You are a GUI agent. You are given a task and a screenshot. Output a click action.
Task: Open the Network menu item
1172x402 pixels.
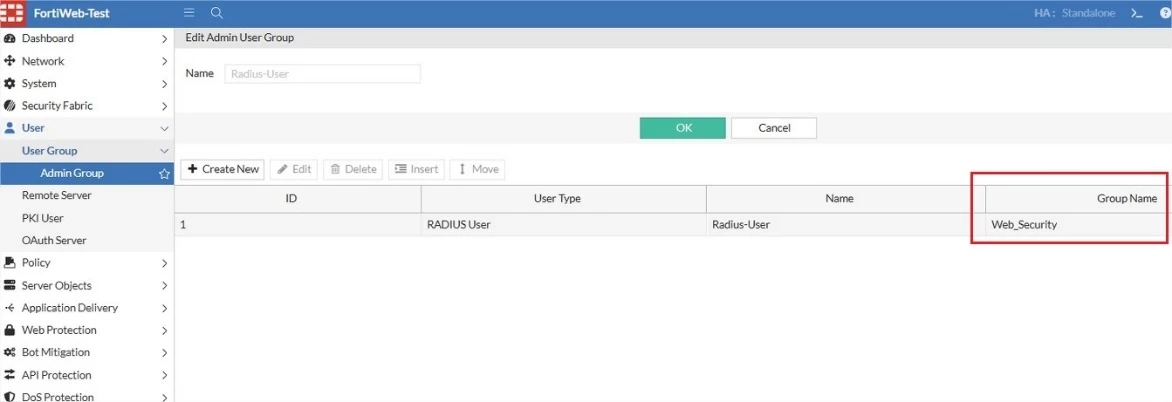tap(87, 61)
